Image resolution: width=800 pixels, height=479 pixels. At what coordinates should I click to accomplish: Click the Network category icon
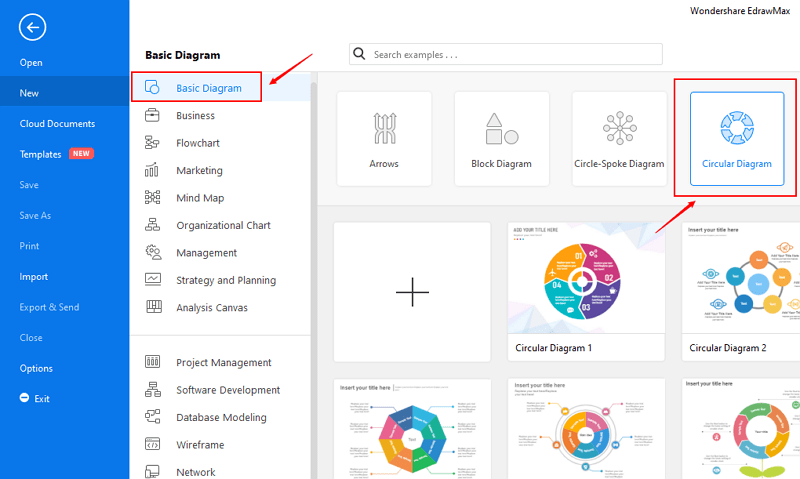[152, 471]
